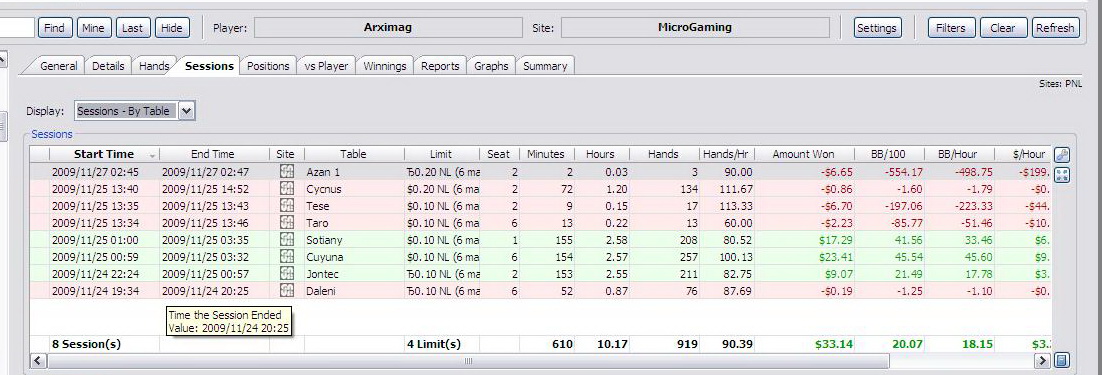Sort by the Minutes column header
Screen dimensions: 1102x375
click(546, 154)
